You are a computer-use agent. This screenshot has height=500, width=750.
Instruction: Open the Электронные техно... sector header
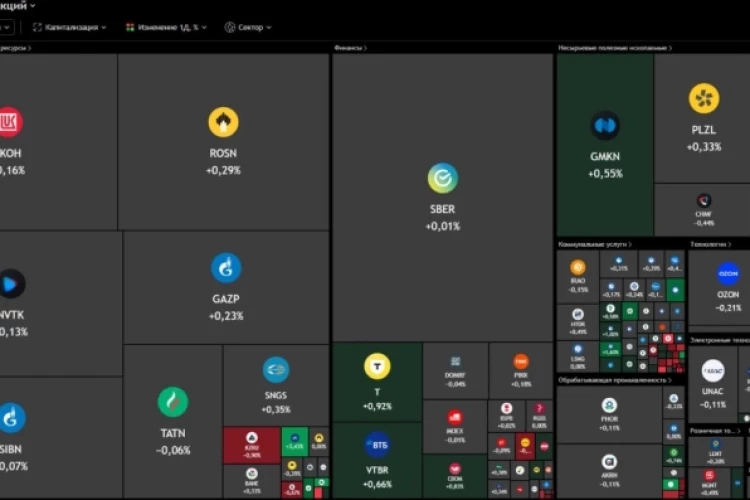click(x=719, y=340)
